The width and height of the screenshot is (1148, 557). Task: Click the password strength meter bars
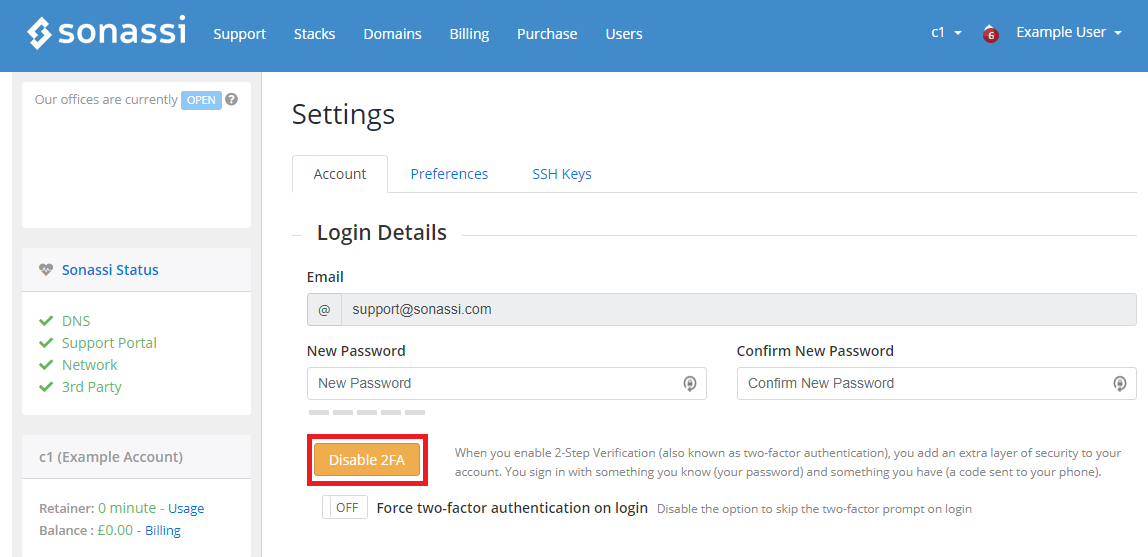tap(367, 413)
